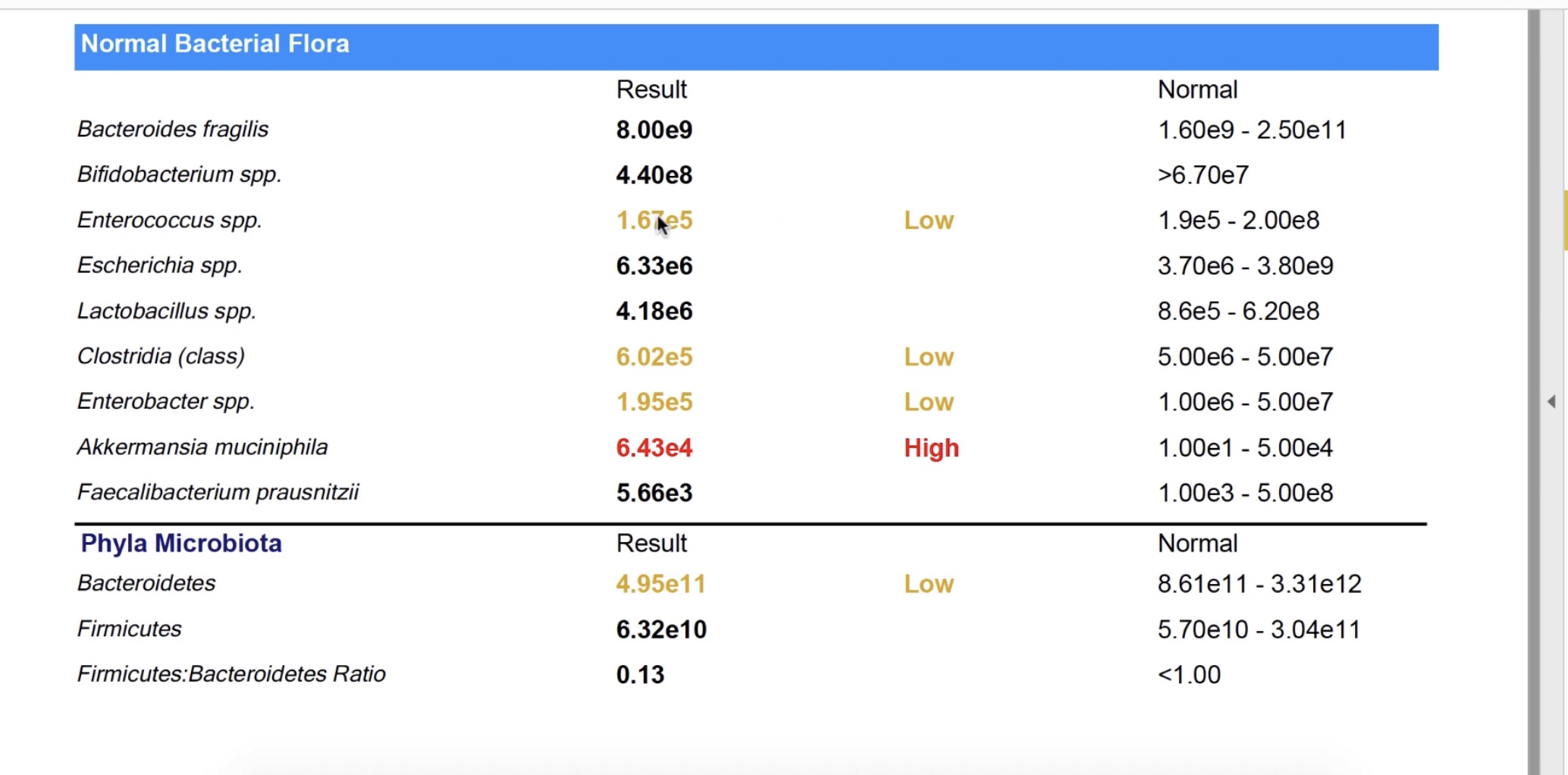Viewport: 1568px width, 775px height.
Task: Click the Enterobacter spp. result 1.95e5
Action: (x=654, y=402)
